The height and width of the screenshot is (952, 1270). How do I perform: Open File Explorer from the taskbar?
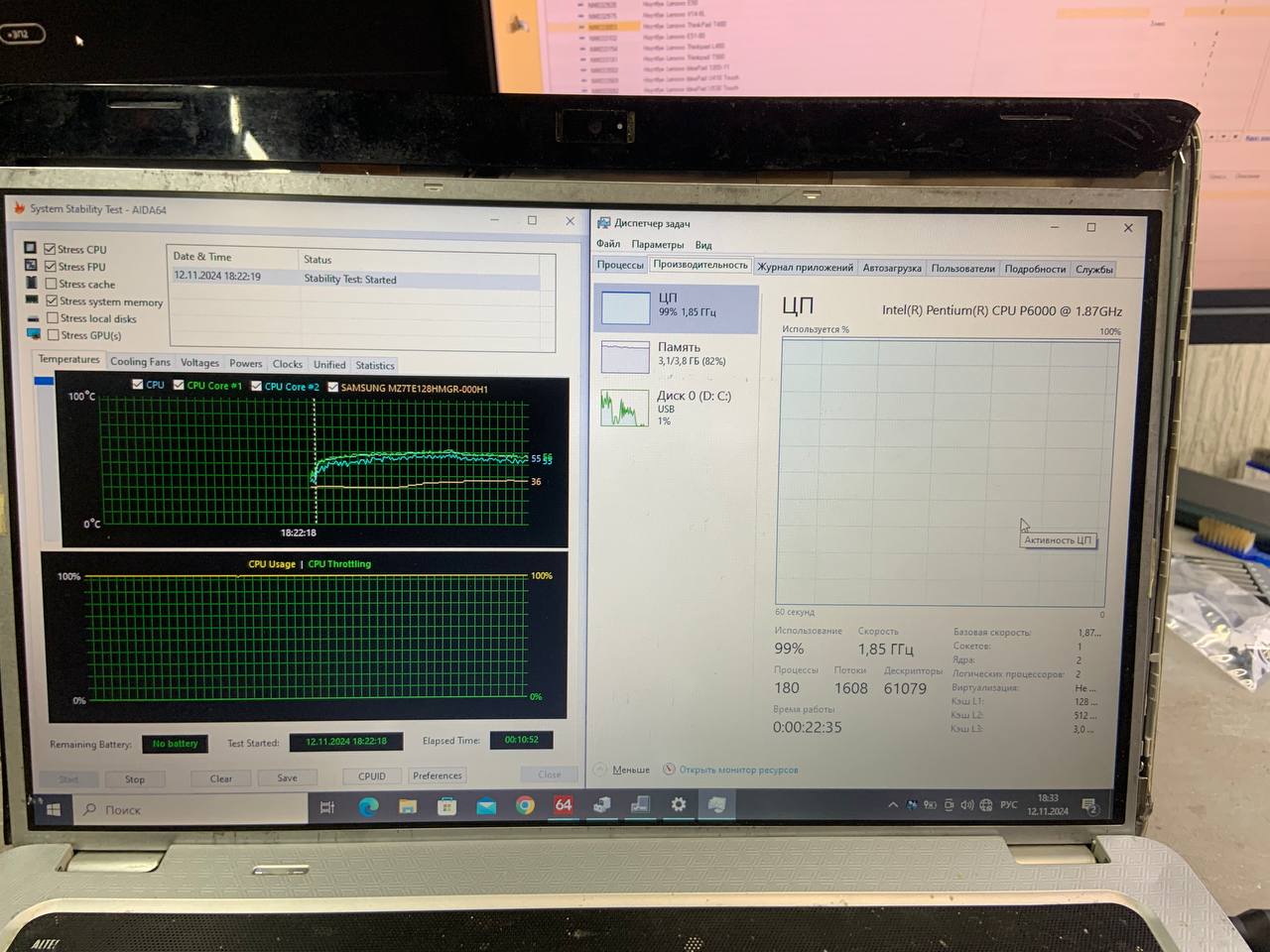click(407, 807)
